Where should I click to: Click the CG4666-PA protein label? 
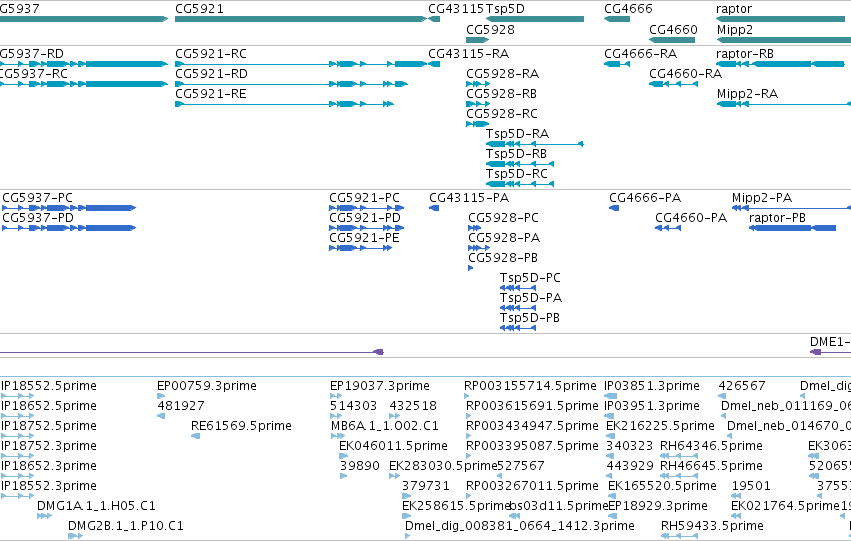coord(645,198)
